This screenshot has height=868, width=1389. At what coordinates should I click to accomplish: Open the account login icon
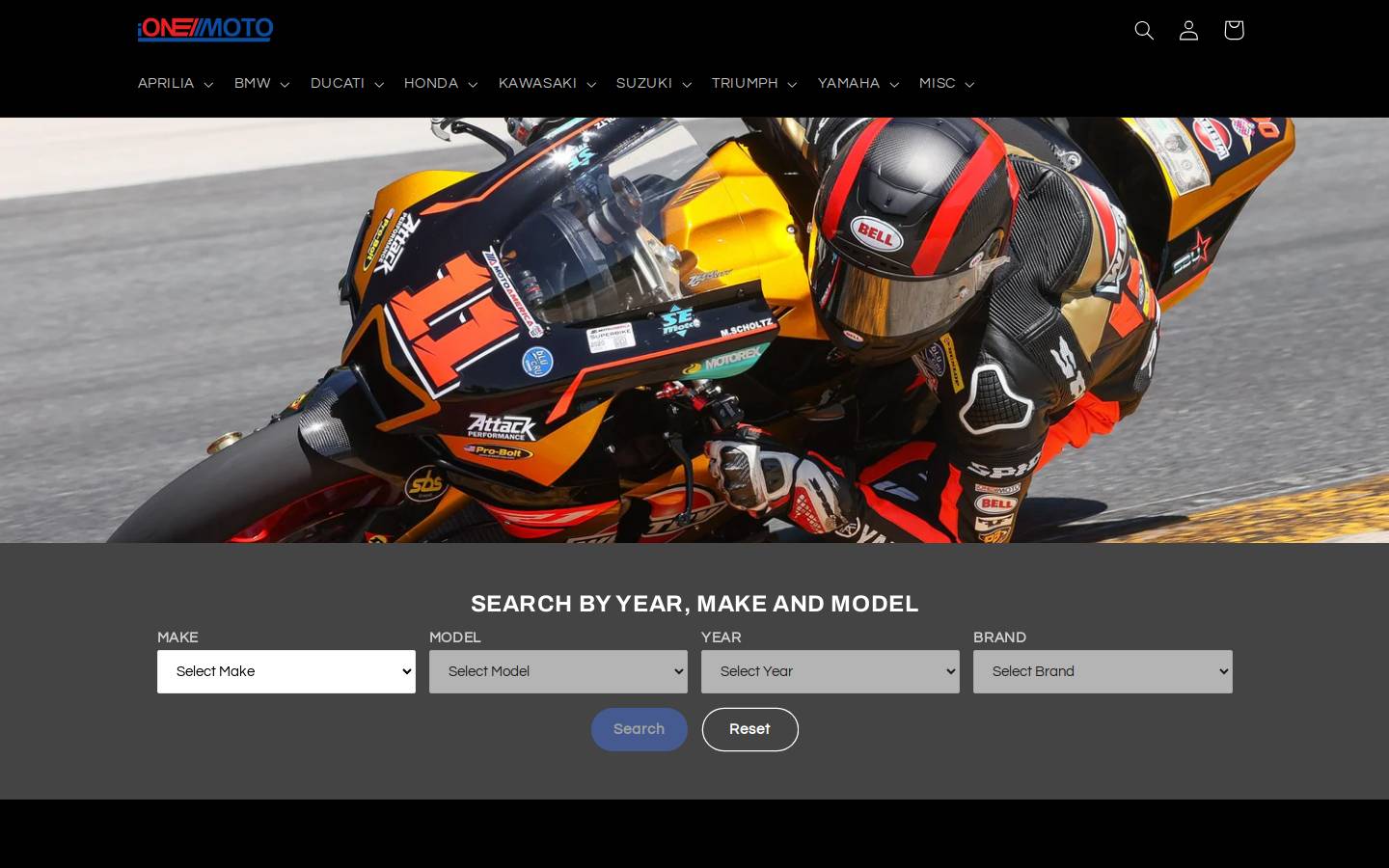click(1188, 30)
